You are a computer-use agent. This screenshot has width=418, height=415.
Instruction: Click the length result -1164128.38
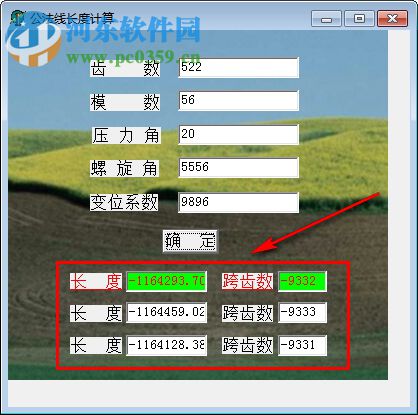coord(166,345)
